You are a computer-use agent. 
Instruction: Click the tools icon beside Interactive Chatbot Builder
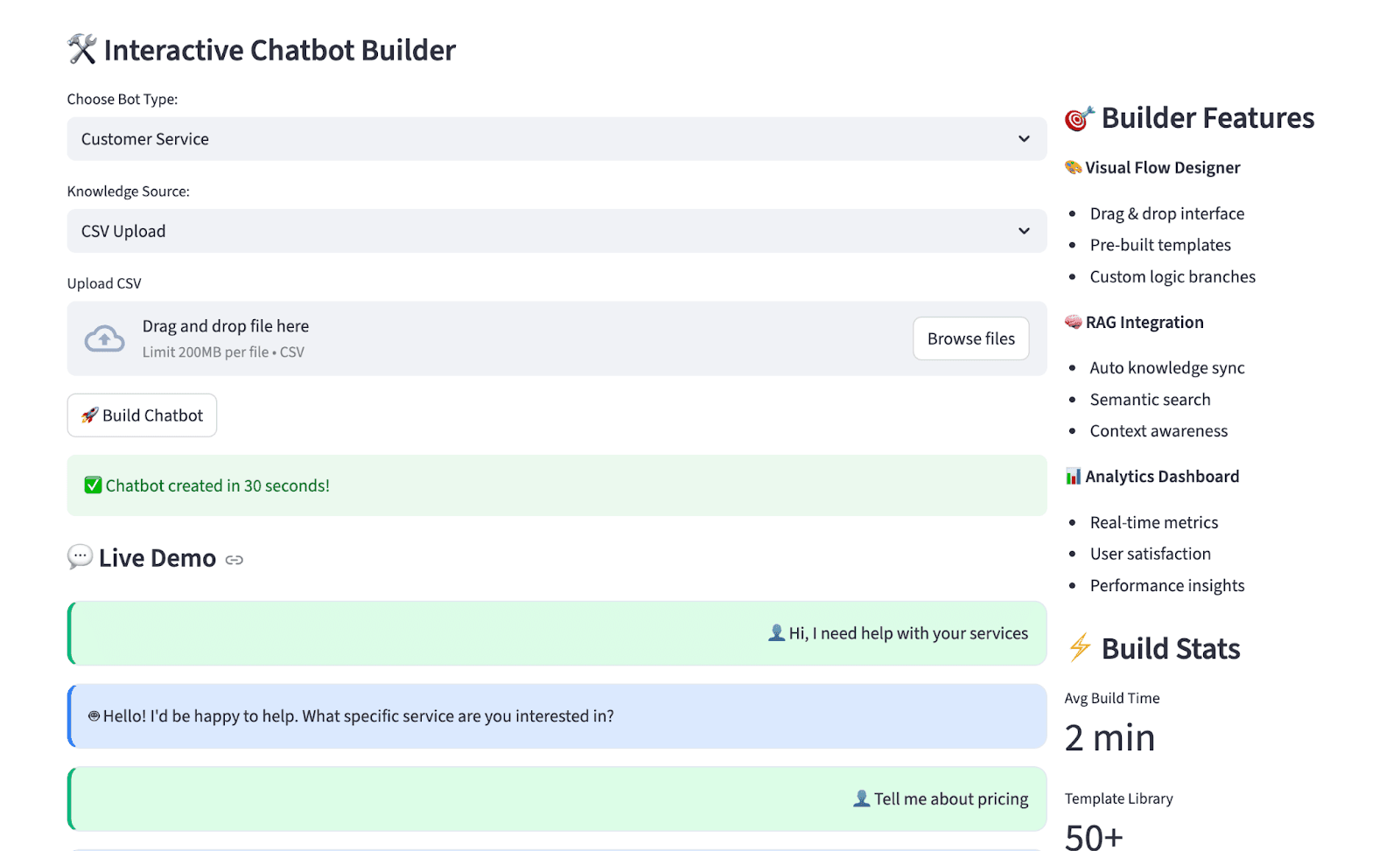[82, 50]
